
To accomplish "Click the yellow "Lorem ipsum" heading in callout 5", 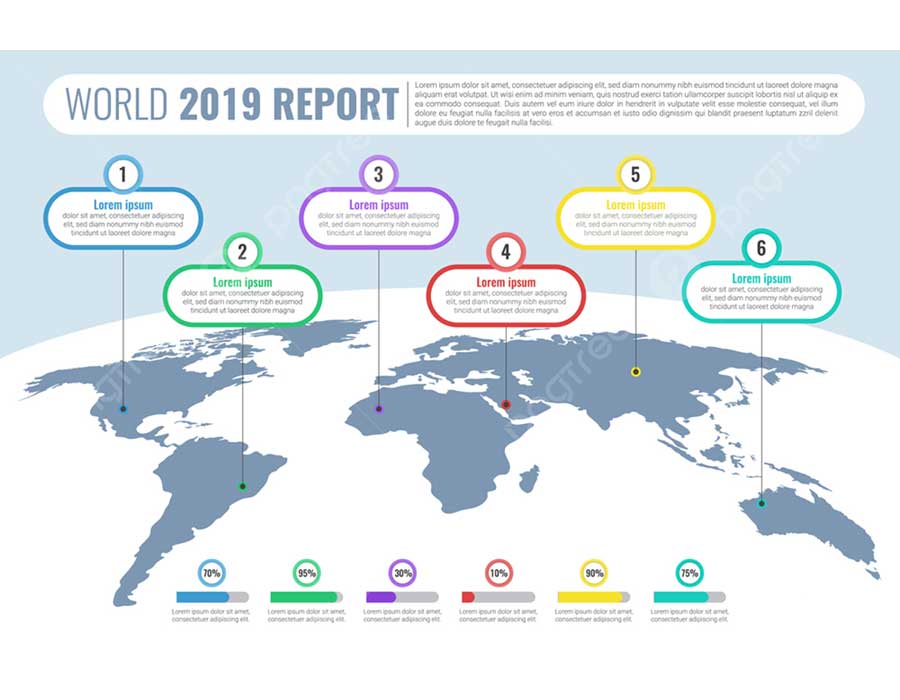I will pos(635,205).
